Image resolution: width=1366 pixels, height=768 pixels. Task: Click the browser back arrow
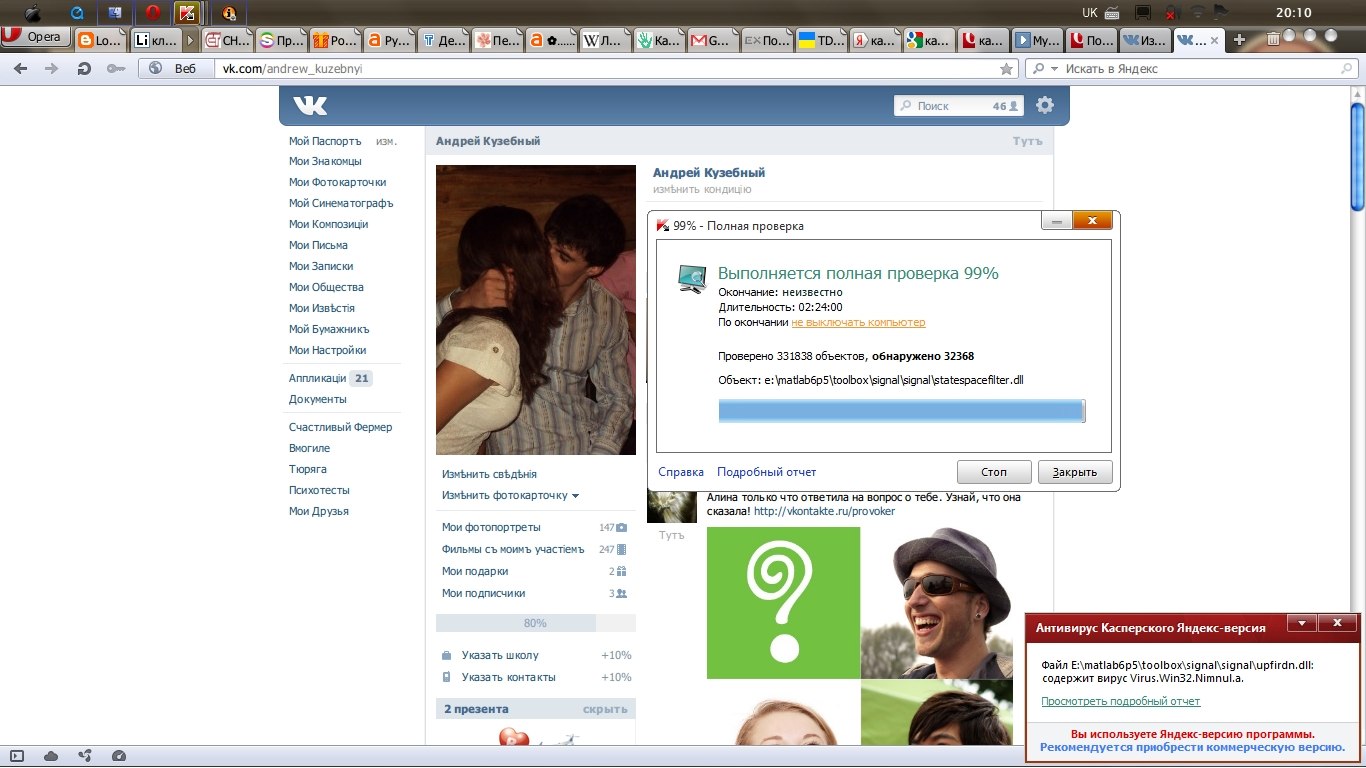21,69
